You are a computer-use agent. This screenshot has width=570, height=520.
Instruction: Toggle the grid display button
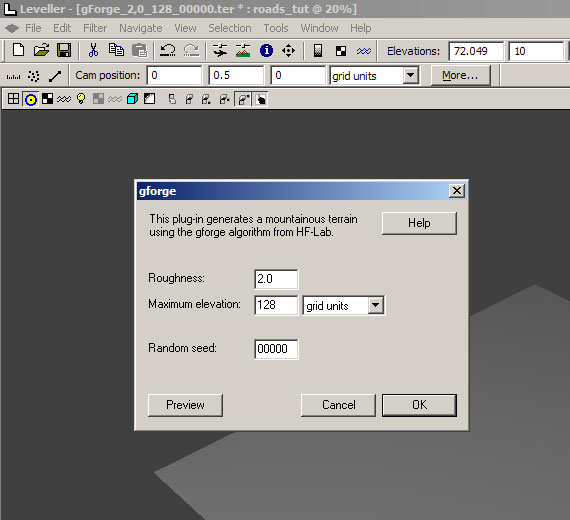pos(13,99)
